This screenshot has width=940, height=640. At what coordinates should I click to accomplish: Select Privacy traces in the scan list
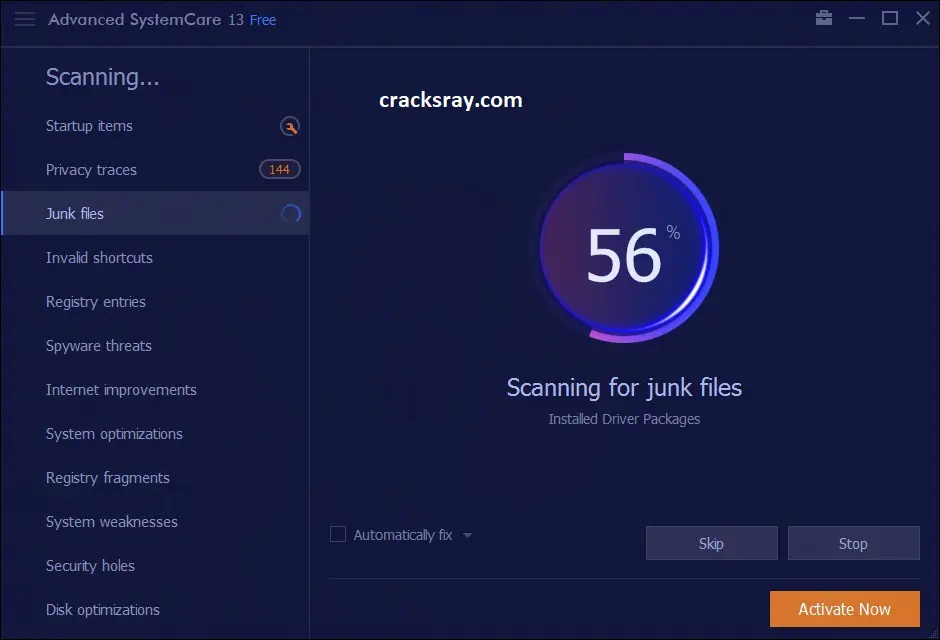pos(155,170)
